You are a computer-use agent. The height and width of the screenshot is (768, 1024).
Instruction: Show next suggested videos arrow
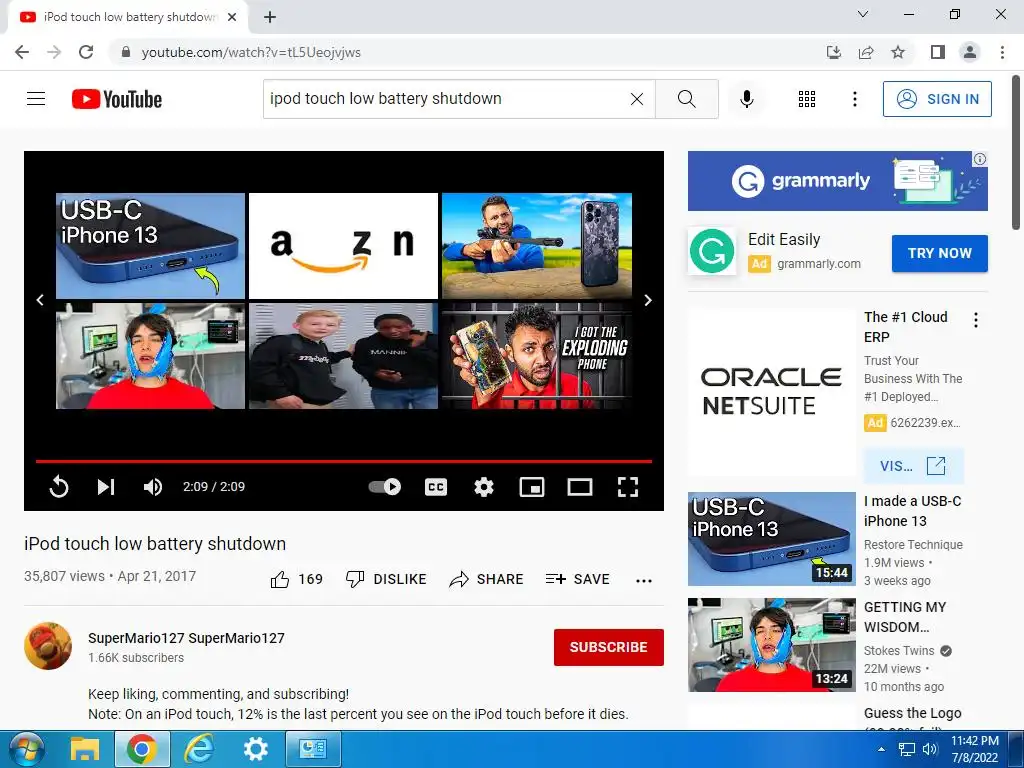pos(648,300)
